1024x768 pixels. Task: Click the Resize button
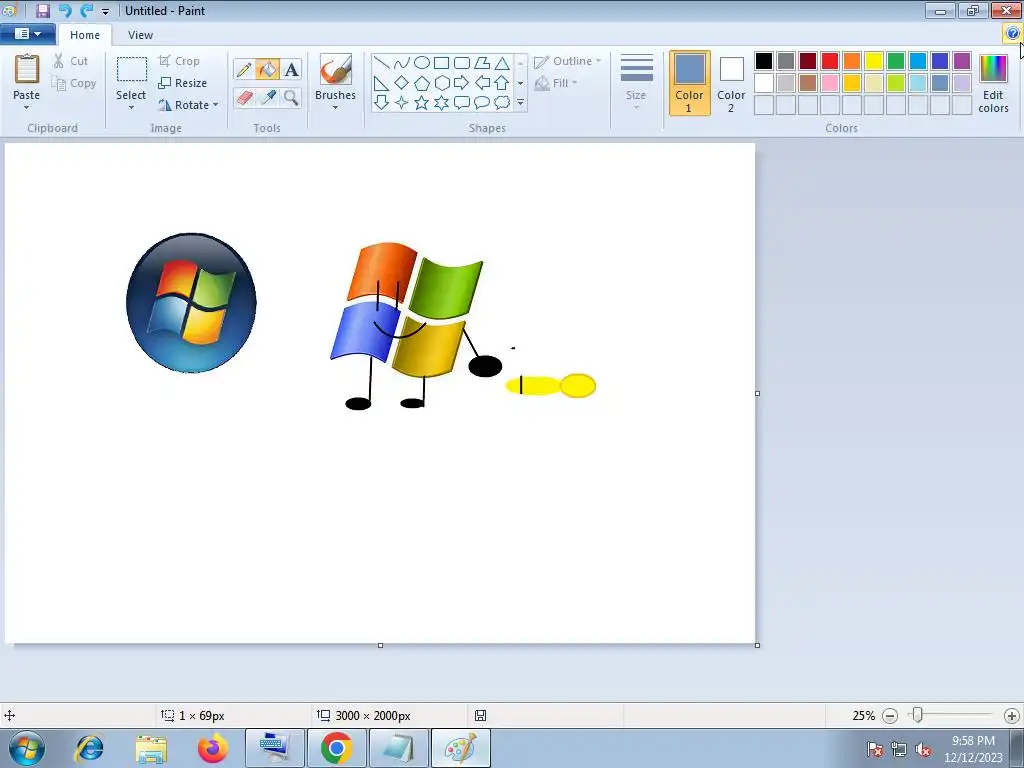tap(183, 83)
